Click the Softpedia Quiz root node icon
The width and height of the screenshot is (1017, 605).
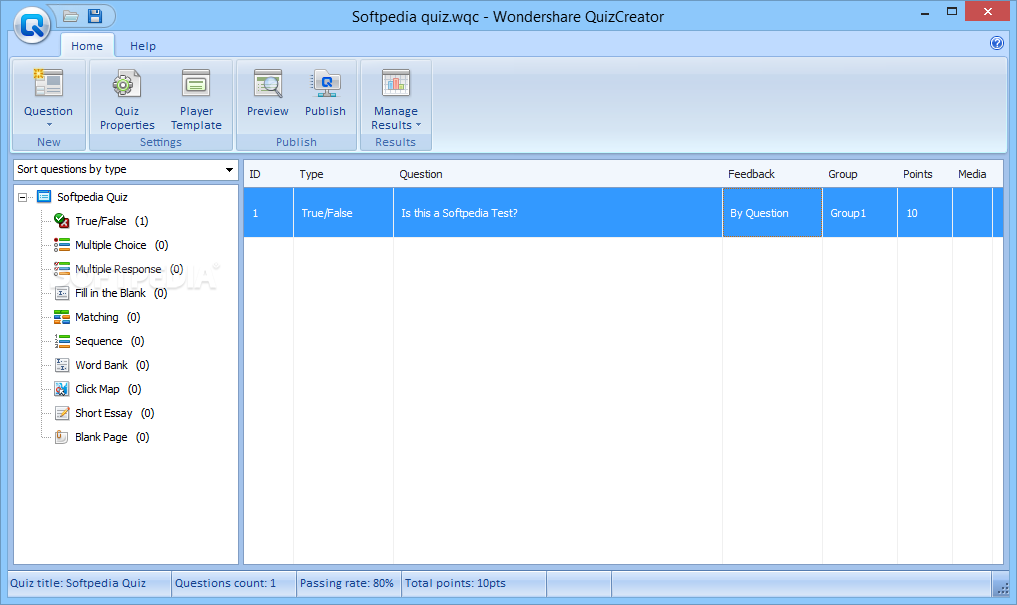point(44,196)
